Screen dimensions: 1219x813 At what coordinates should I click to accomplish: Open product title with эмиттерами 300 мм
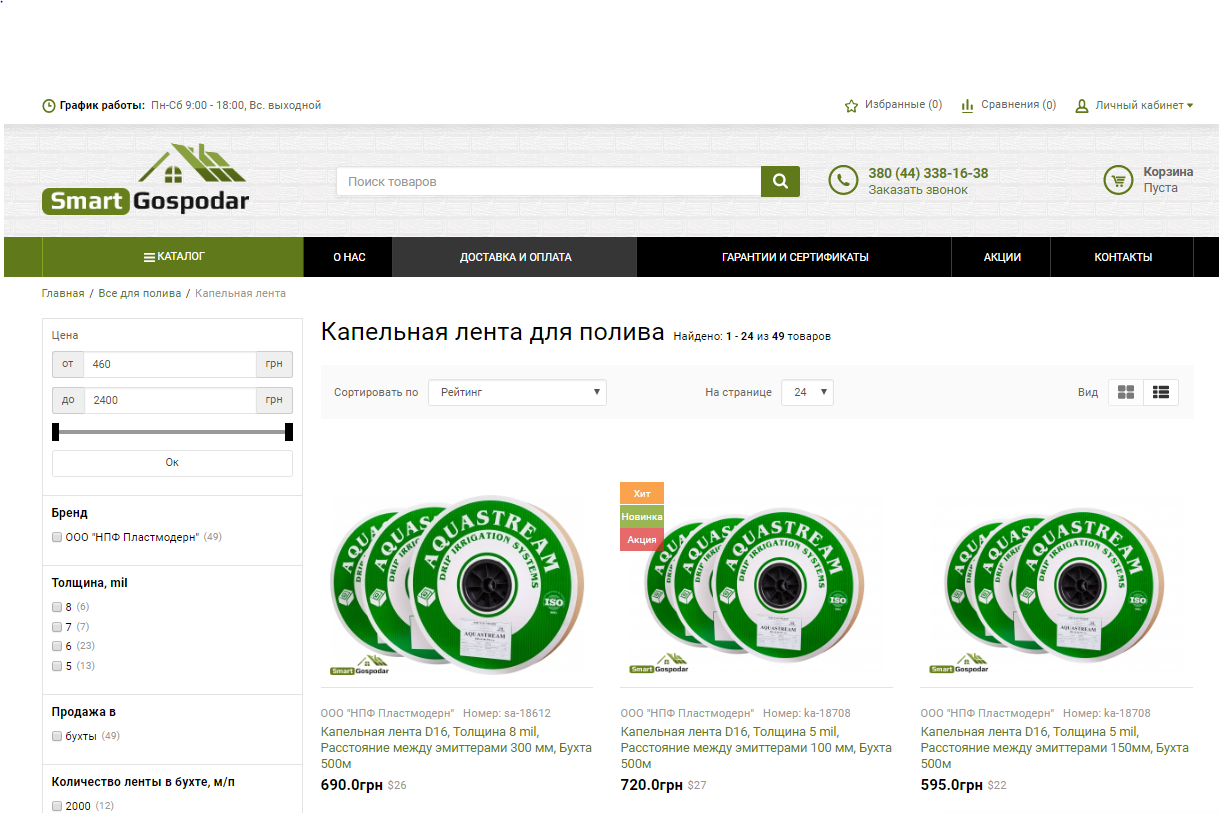point(456,748)
